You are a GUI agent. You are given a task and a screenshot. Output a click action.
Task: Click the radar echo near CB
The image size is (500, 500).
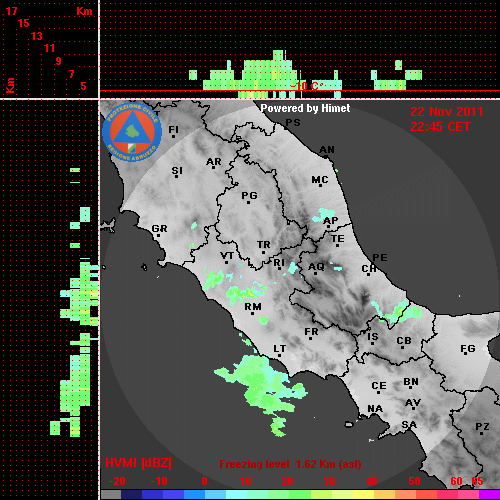coord(397,312)
